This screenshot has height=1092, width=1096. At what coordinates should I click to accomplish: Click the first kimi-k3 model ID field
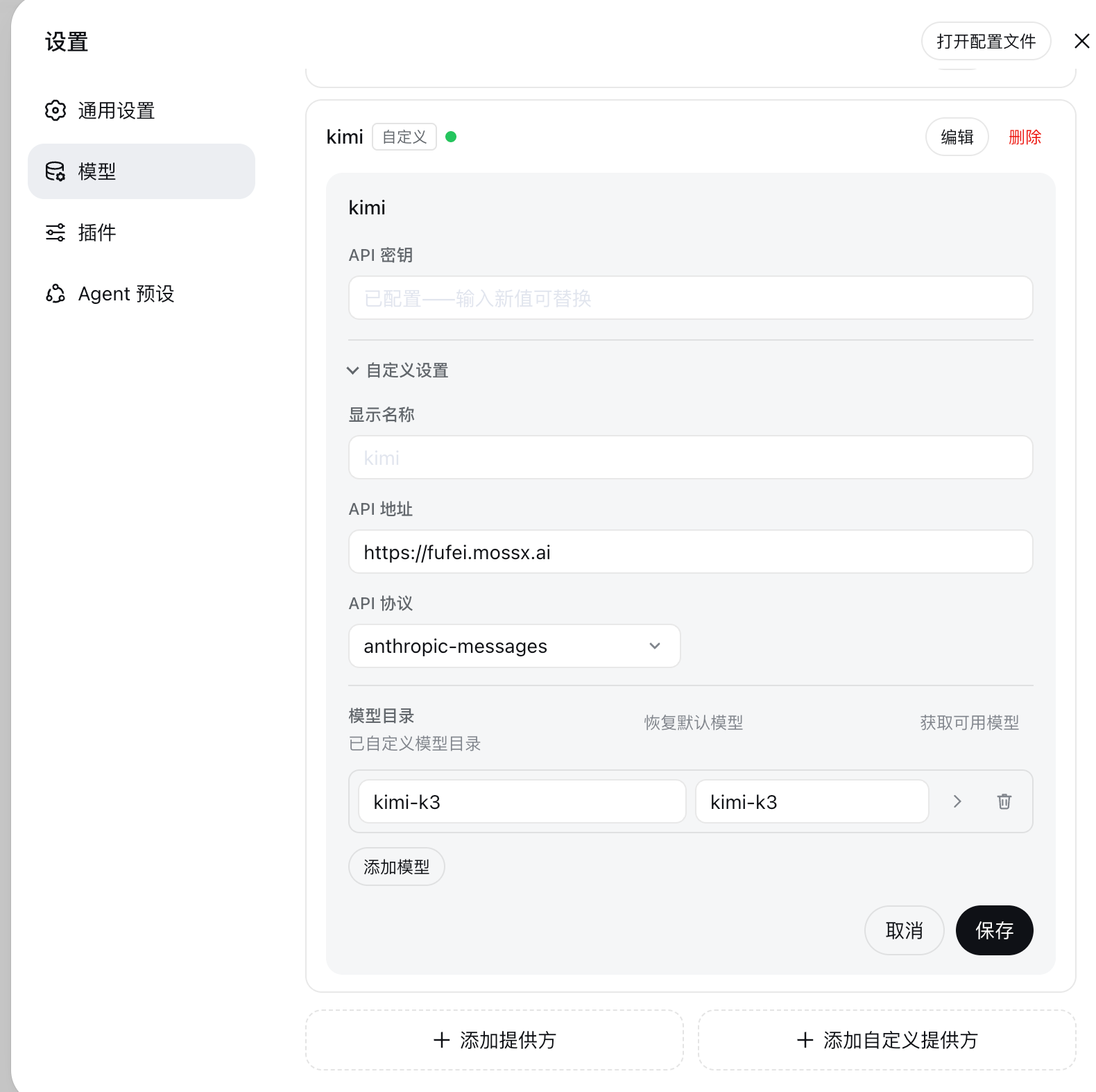coord(522,801)
